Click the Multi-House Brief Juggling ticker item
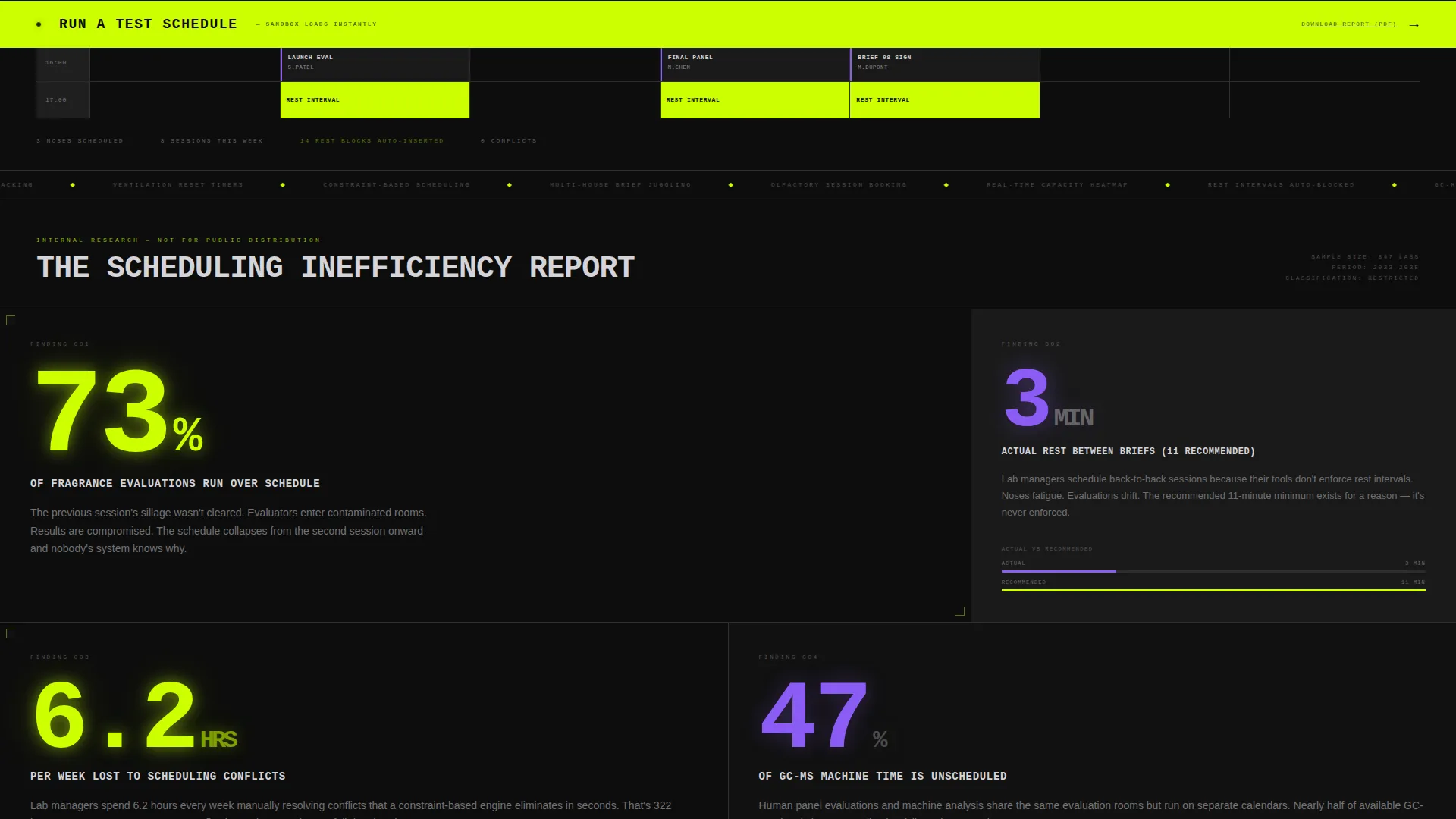 (620, 185)
